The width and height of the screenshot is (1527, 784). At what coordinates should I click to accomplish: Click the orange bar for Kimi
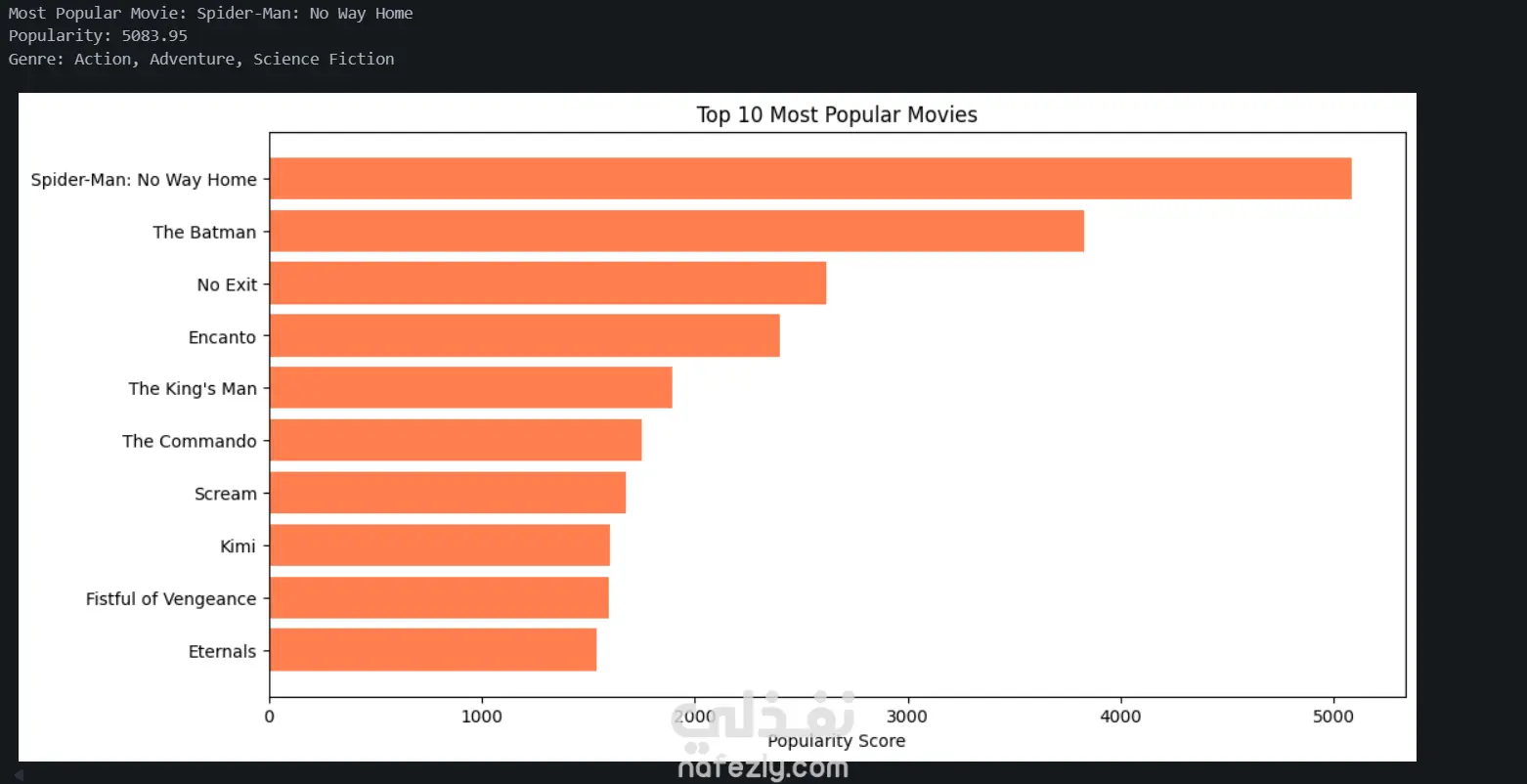440,545
